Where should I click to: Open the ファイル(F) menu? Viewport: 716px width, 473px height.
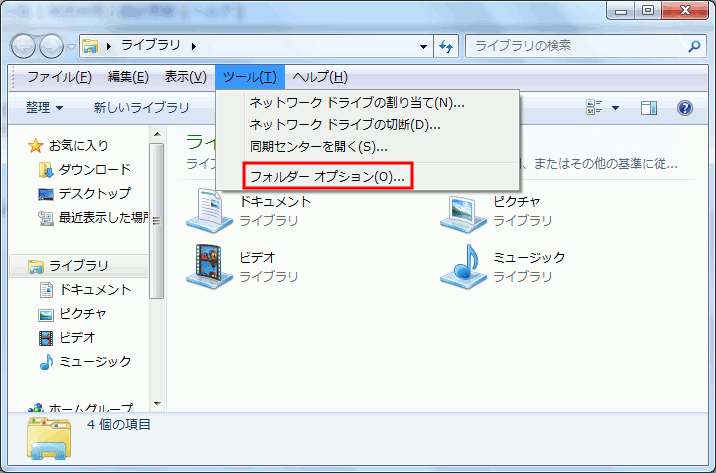[59, 77]
